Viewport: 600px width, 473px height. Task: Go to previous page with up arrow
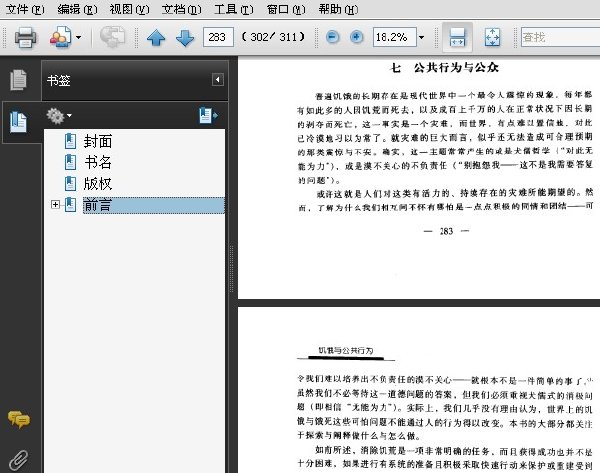[156, 38]
